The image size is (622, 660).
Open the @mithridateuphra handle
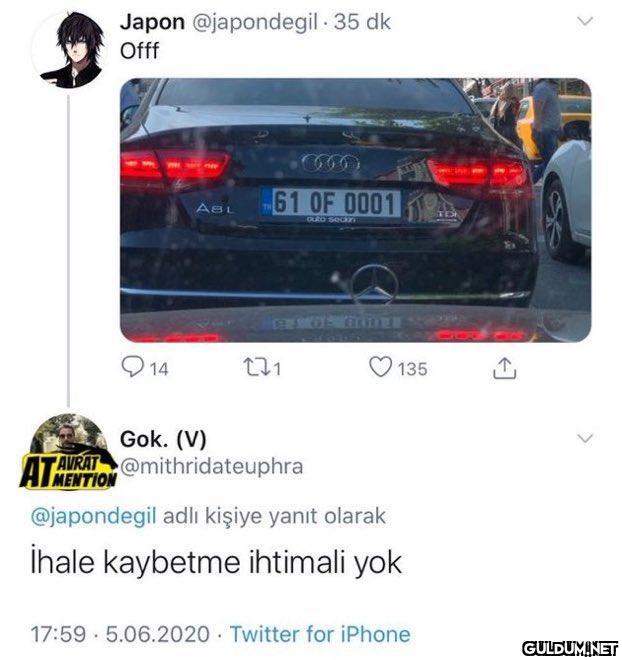click(211, 466)
